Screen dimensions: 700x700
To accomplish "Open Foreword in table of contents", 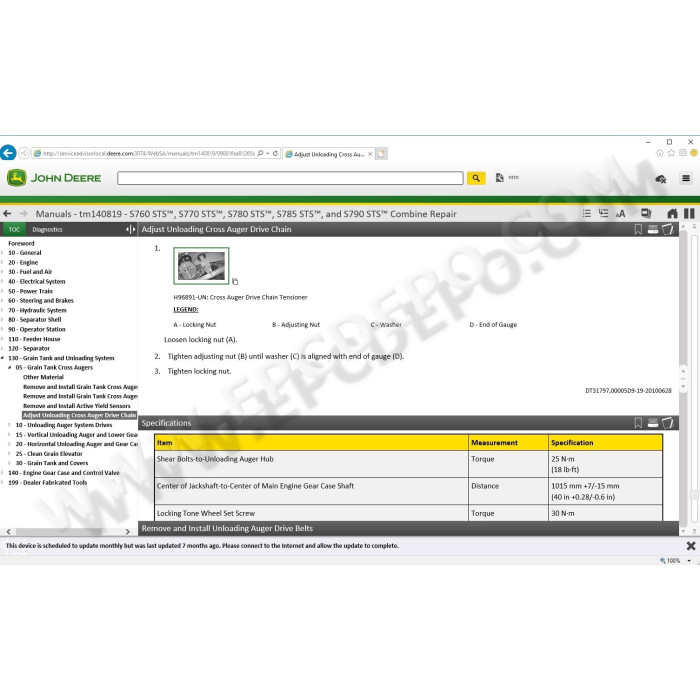I will [x=21, y=243].
